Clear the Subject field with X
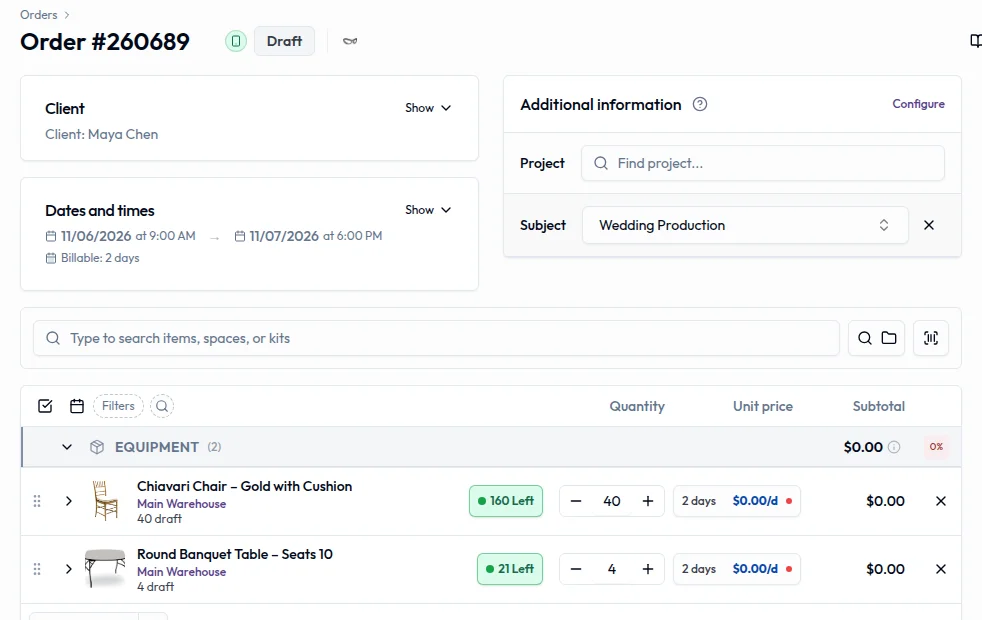This screenshot has height=620, width=982. click(x=929, y=225)
